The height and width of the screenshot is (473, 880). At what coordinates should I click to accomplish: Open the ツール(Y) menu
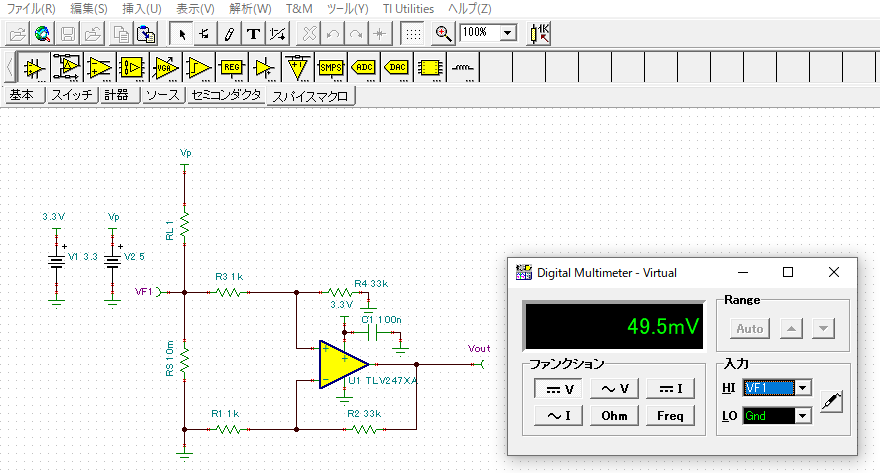tap(347, 9)
